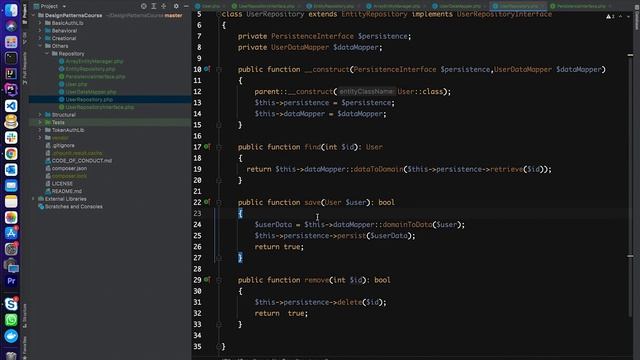This screenshot has width=640, height=360.
Task: Toggle fold end marker on line 15
Action: tap(219, 125)
